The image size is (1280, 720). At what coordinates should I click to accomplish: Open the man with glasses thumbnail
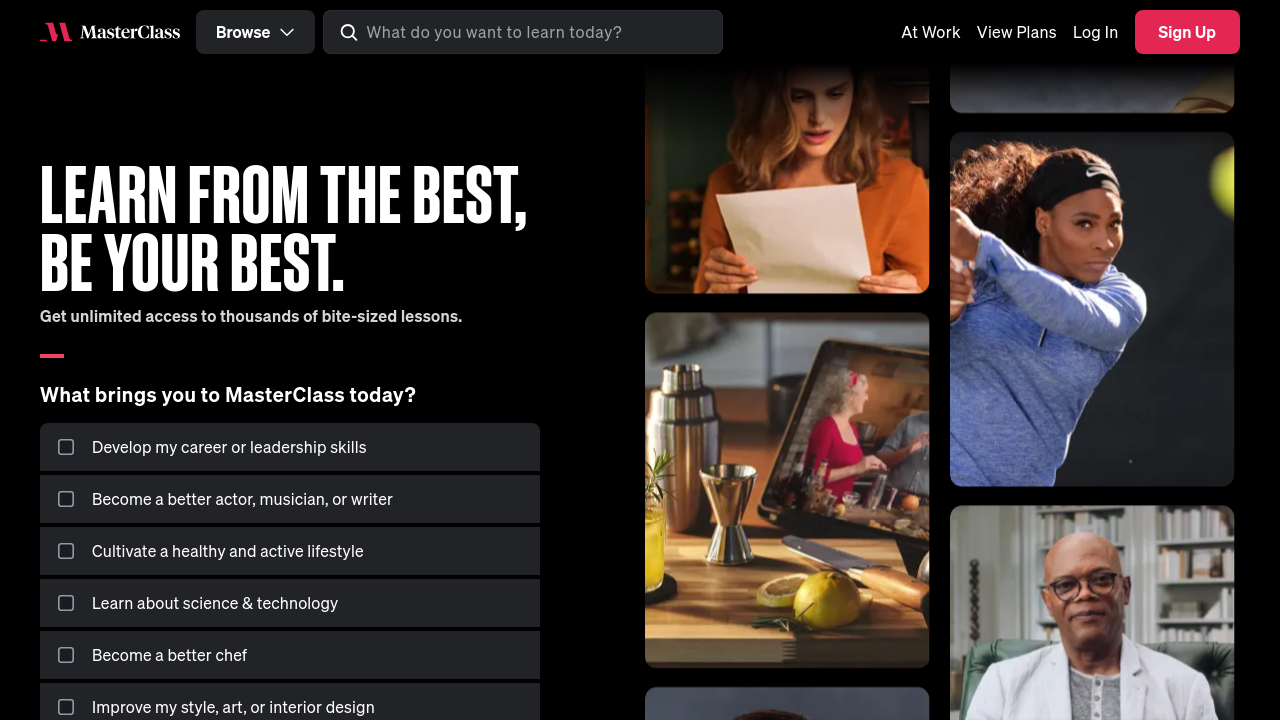[x=1091, y=612]
